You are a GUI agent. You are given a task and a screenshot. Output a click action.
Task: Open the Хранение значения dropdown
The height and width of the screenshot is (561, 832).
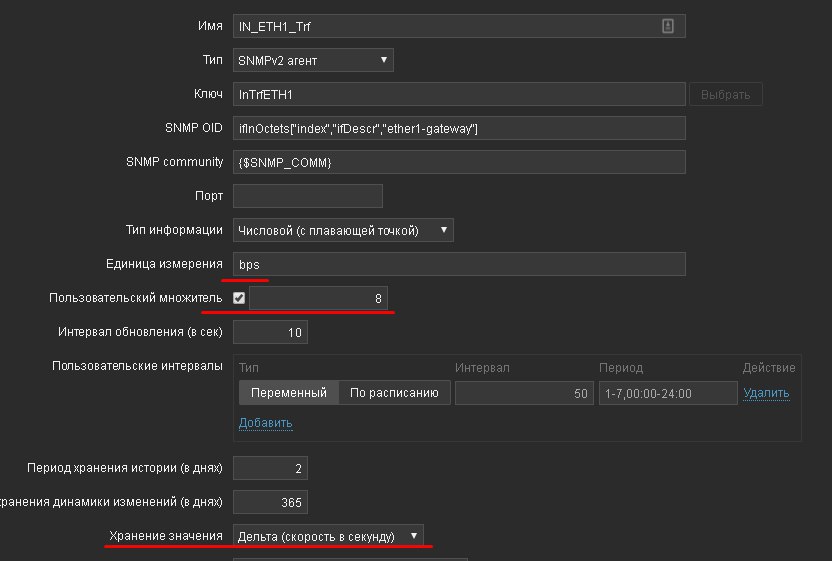tap(328, 536)
